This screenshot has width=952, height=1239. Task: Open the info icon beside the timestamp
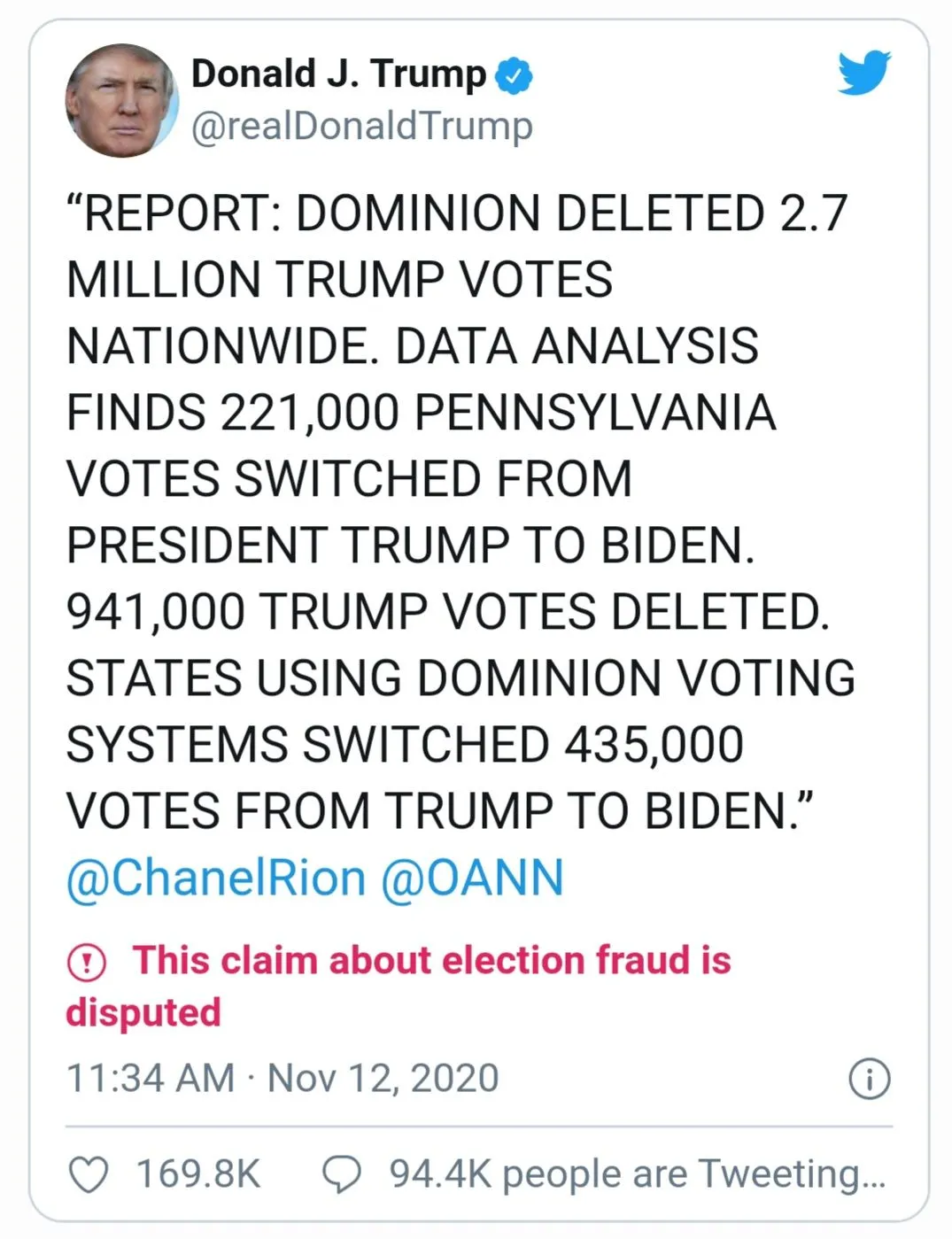click(870, 1079)
